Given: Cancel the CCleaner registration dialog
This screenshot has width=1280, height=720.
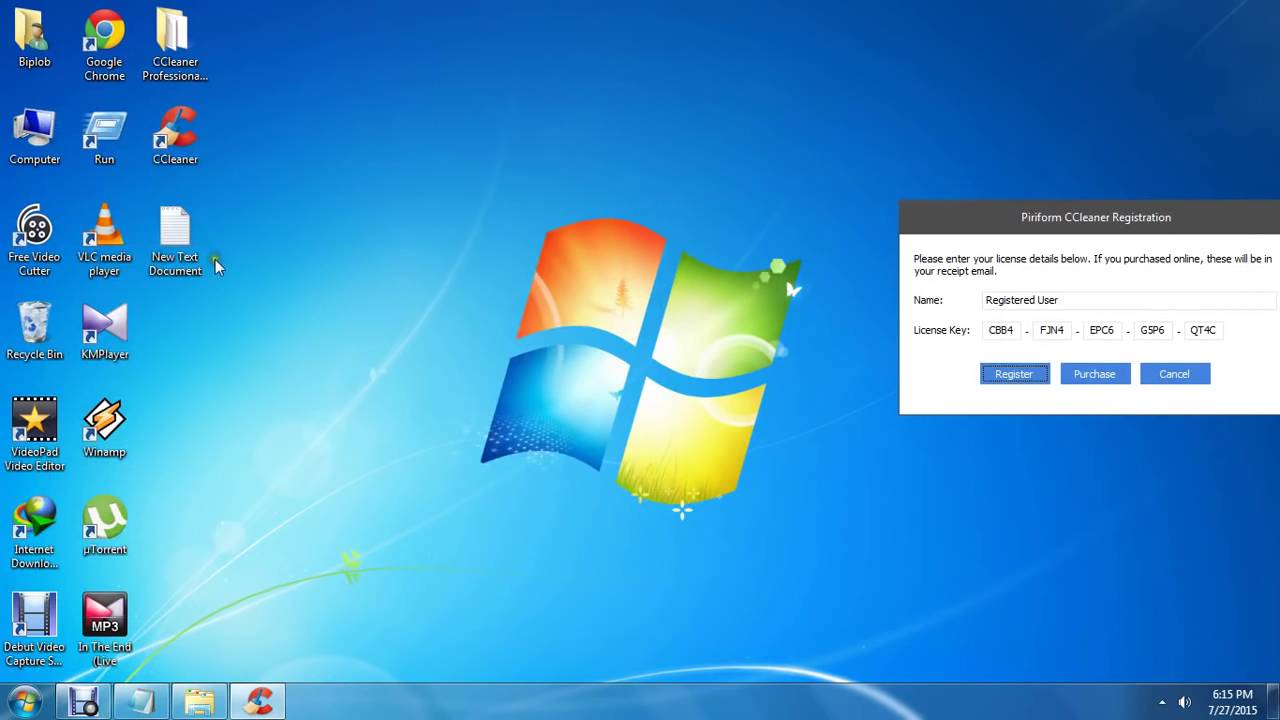Looking at the screenshot, I should tap(1175, 374).
